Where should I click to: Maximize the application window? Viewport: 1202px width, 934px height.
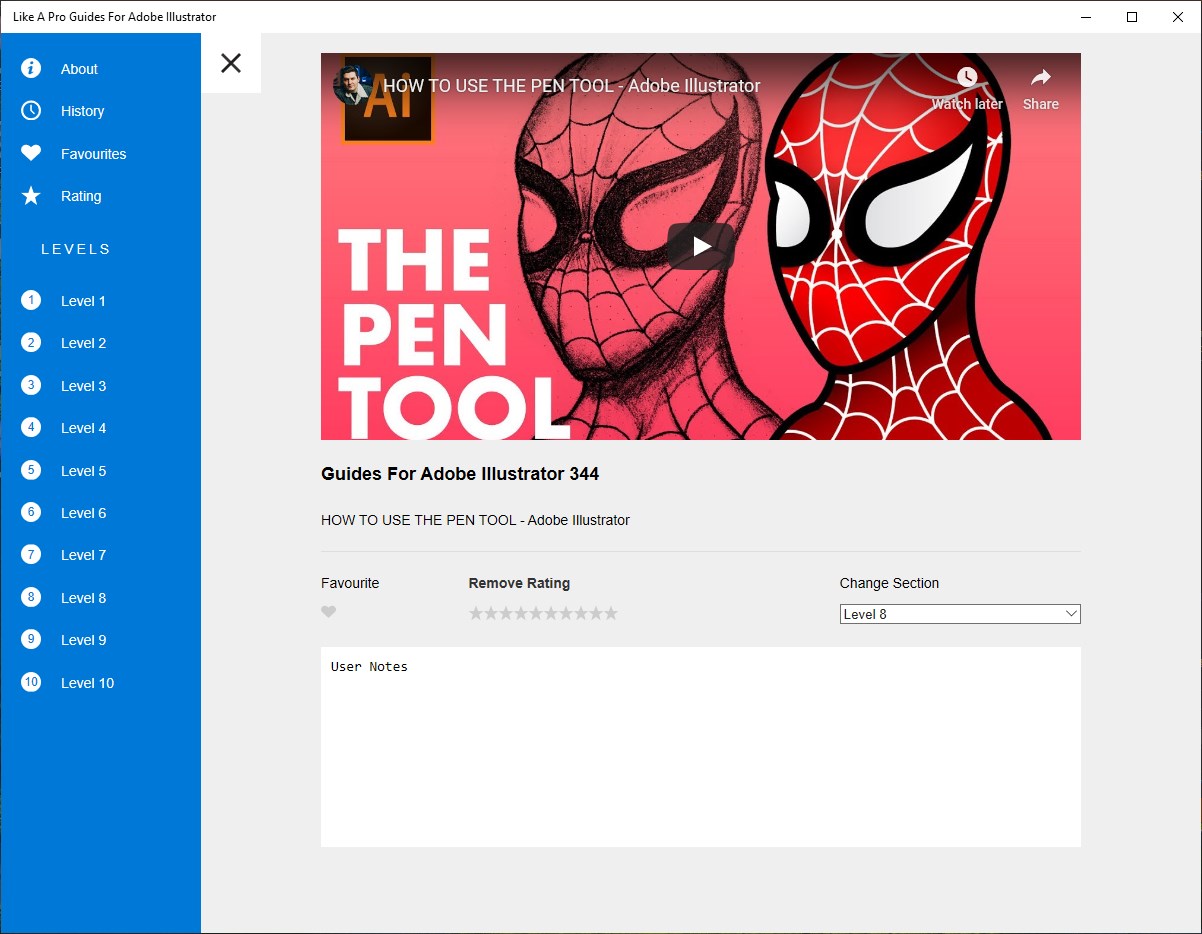tap(1132, 17)
